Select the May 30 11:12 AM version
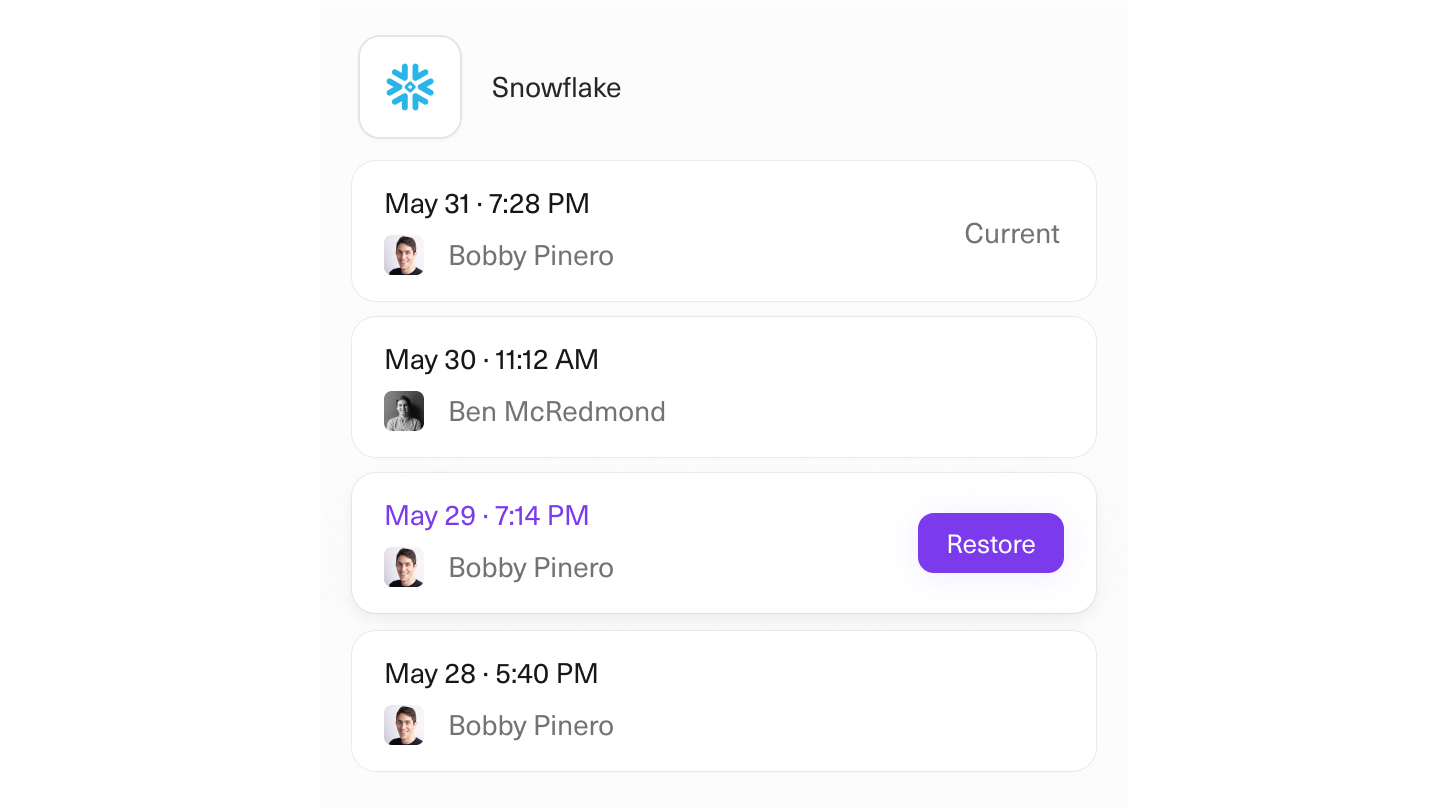This screenshot has width=1440, height=810. [491, 360]
